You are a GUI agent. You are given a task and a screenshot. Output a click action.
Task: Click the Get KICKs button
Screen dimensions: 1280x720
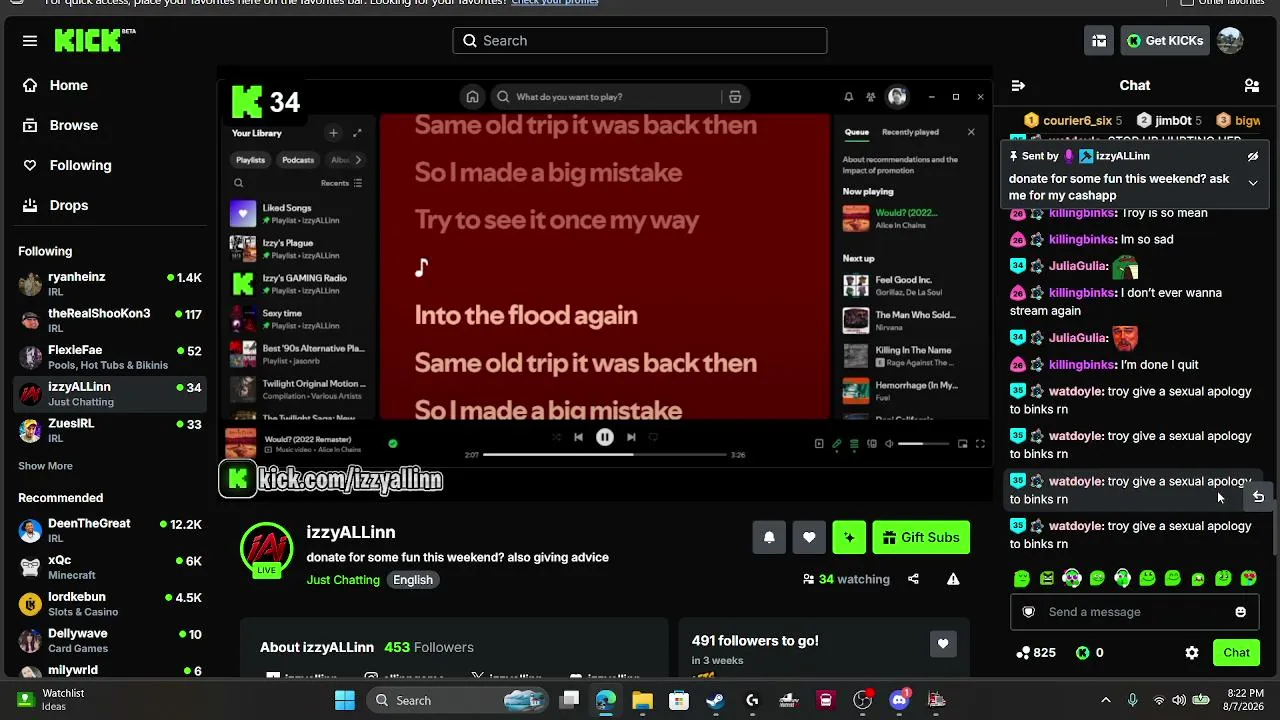[x=1164, y=41]
